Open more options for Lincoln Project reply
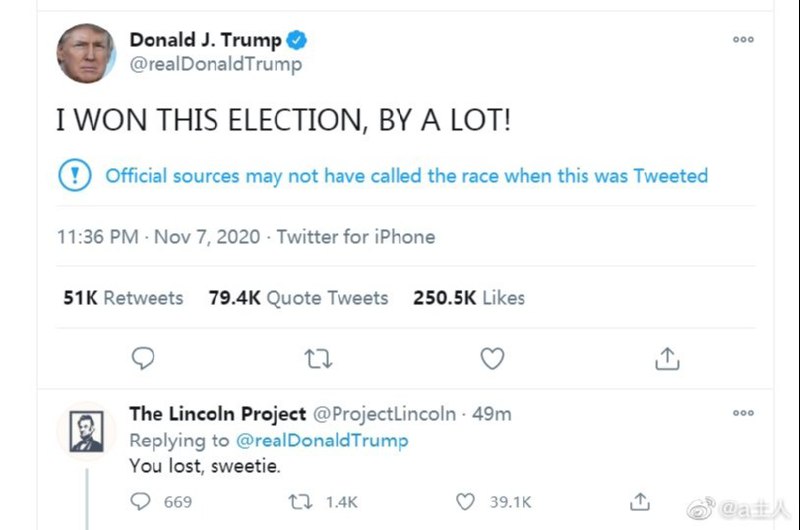 pyautogui.click(x=743, y=413)
